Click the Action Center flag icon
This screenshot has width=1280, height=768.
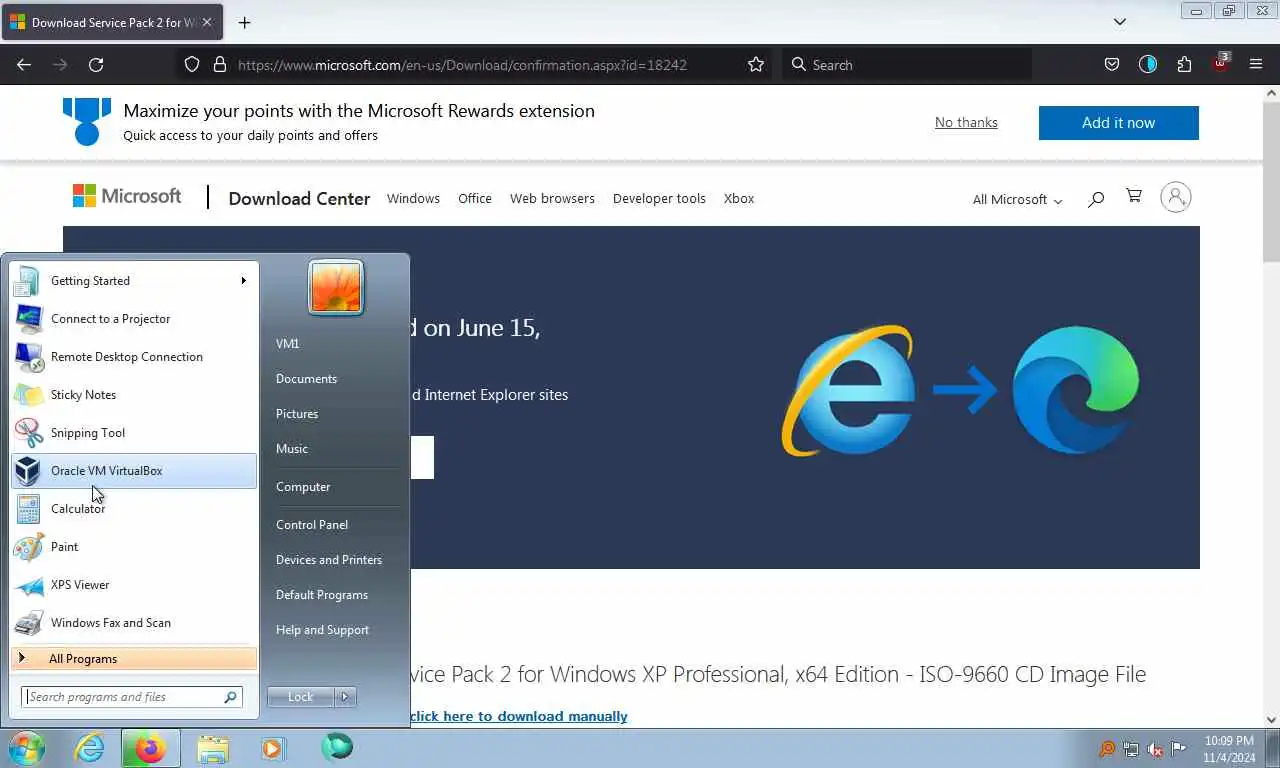click(1179, 749)
